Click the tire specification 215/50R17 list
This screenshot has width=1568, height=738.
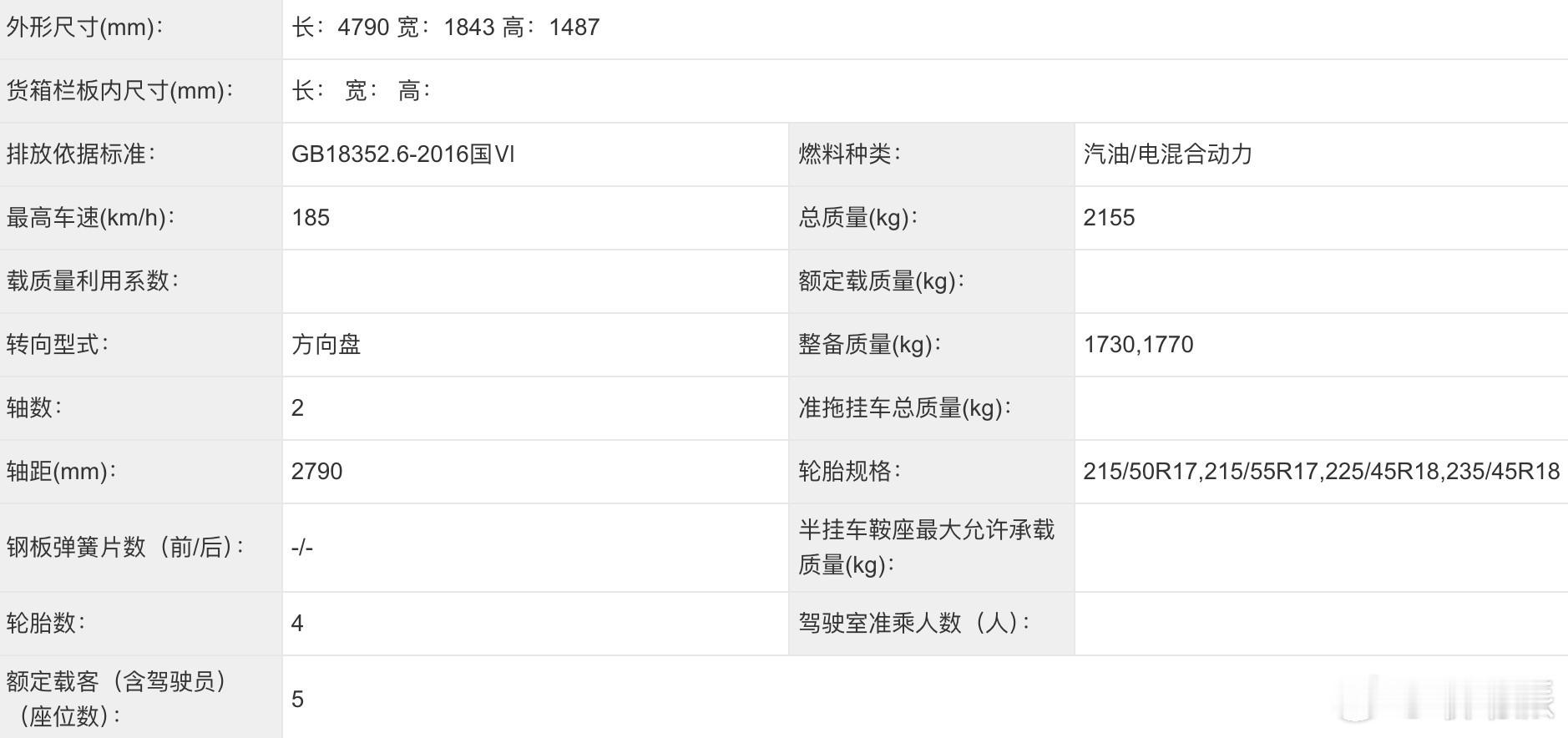click(1321, 472)
